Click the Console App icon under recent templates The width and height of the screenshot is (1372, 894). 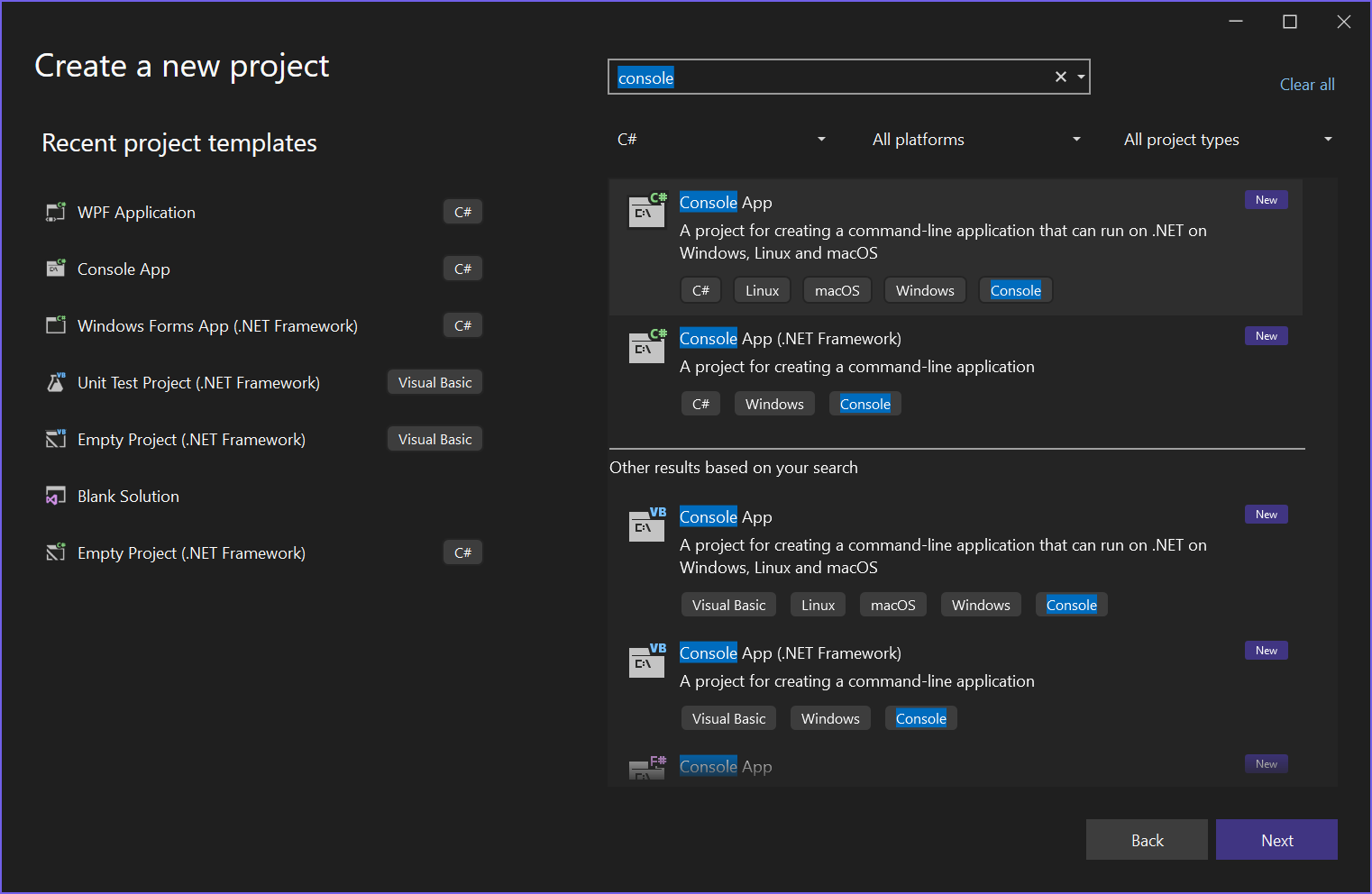coord(55,269)
